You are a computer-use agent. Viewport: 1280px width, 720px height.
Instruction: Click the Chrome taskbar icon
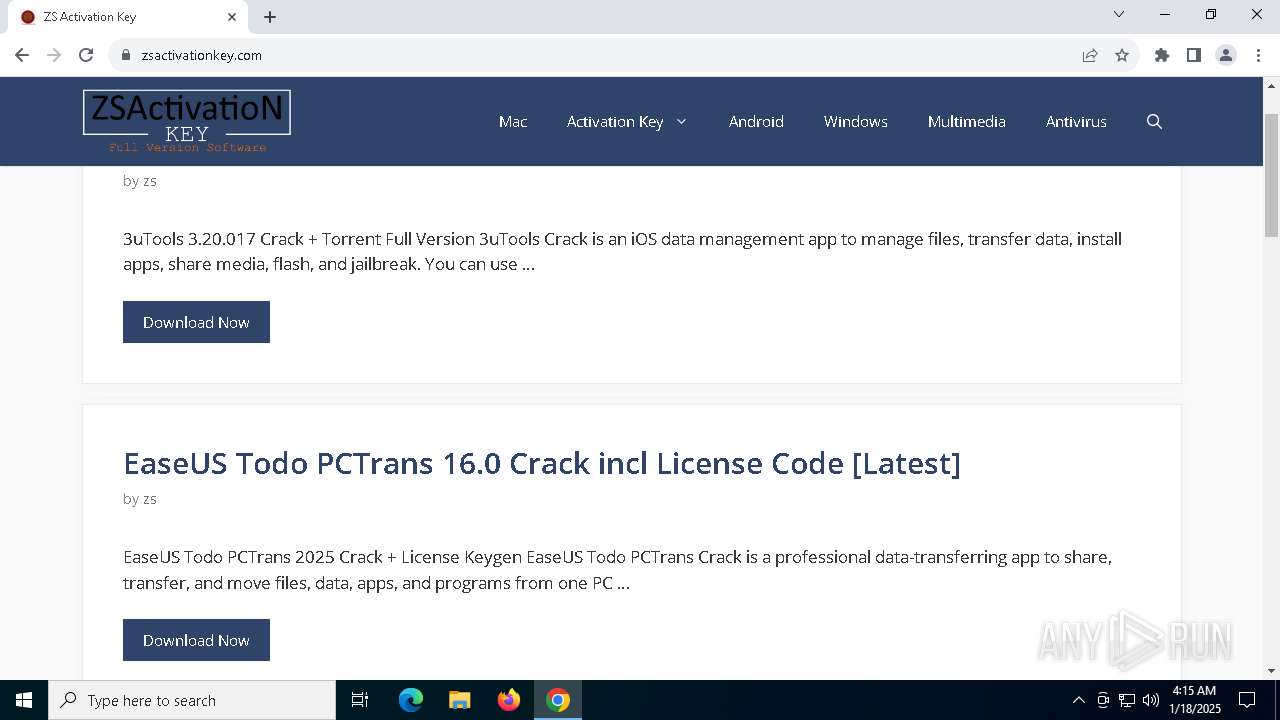pyautogui.click(x=558, y=700)
